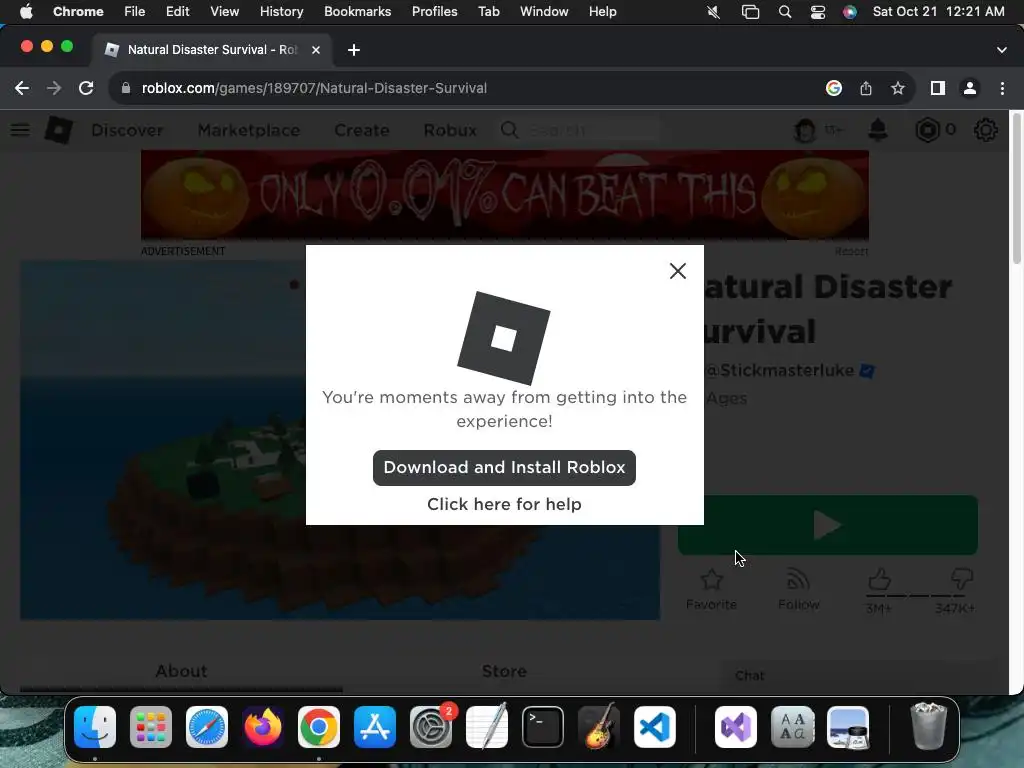Open Visual Studio Code from the Dock

point(655,727)
